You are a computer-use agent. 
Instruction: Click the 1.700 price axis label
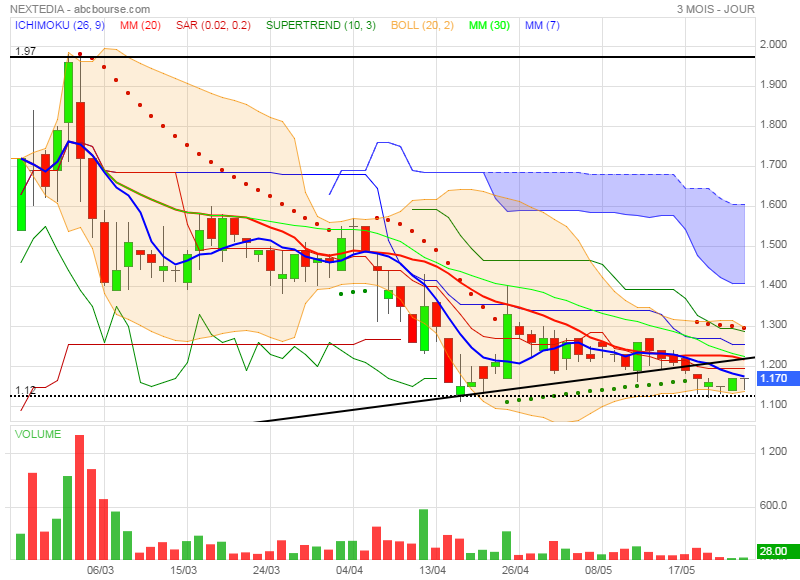[x=773, y=165]
